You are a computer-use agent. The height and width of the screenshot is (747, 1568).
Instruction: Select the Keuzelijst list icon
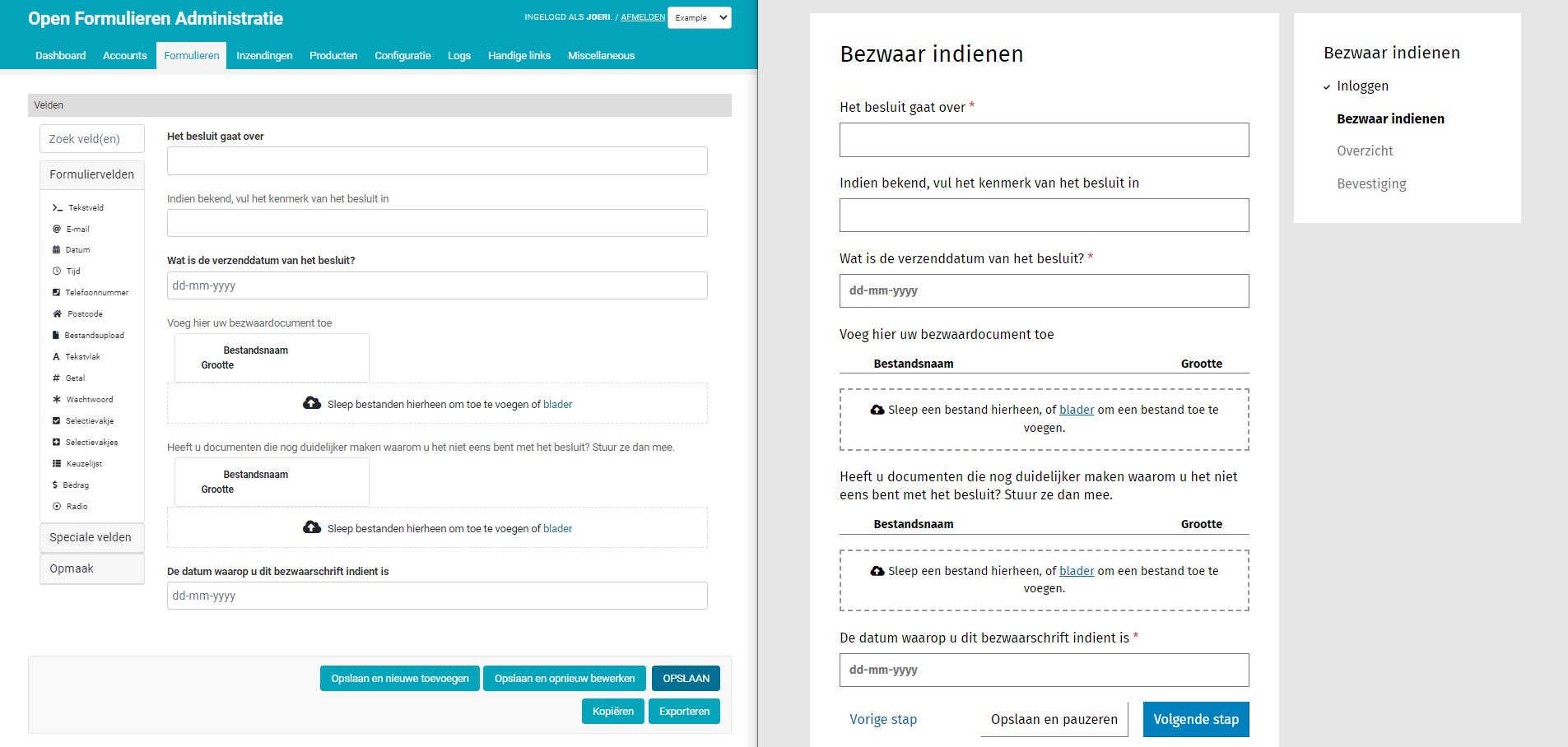[57, 464]
